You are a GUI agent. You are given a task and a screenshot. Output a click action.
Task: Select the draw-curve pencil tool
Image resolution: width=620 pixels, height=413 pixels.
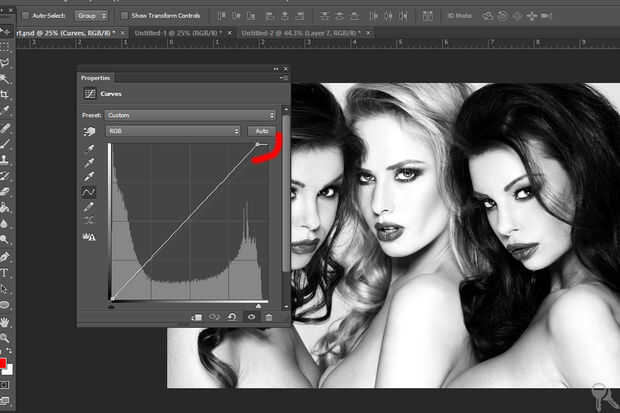pos(88,206)
